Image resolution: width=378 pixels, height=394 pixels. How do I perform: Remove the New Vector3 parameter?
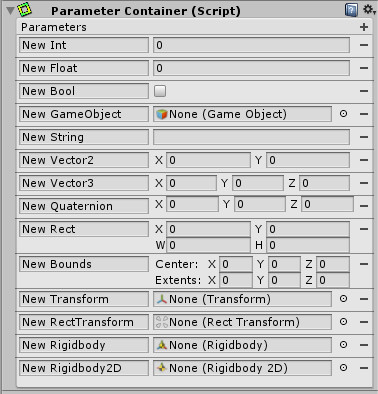click(x=364, y=183)
